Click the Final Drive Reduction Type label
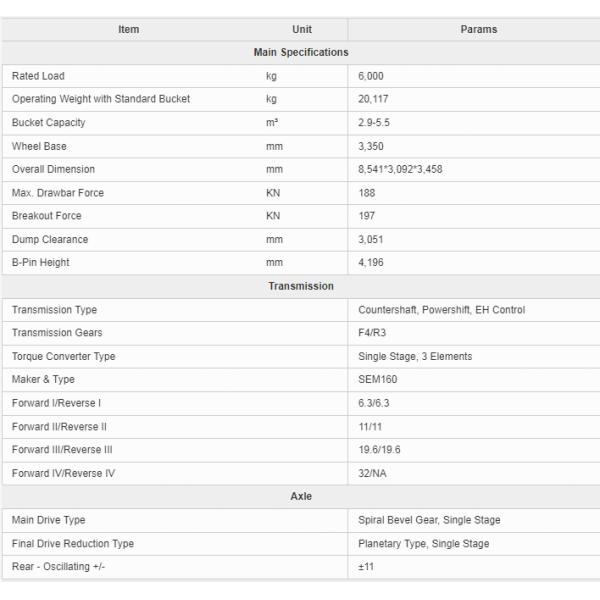This screenshot has height=600, width=600. click(73, 544)
